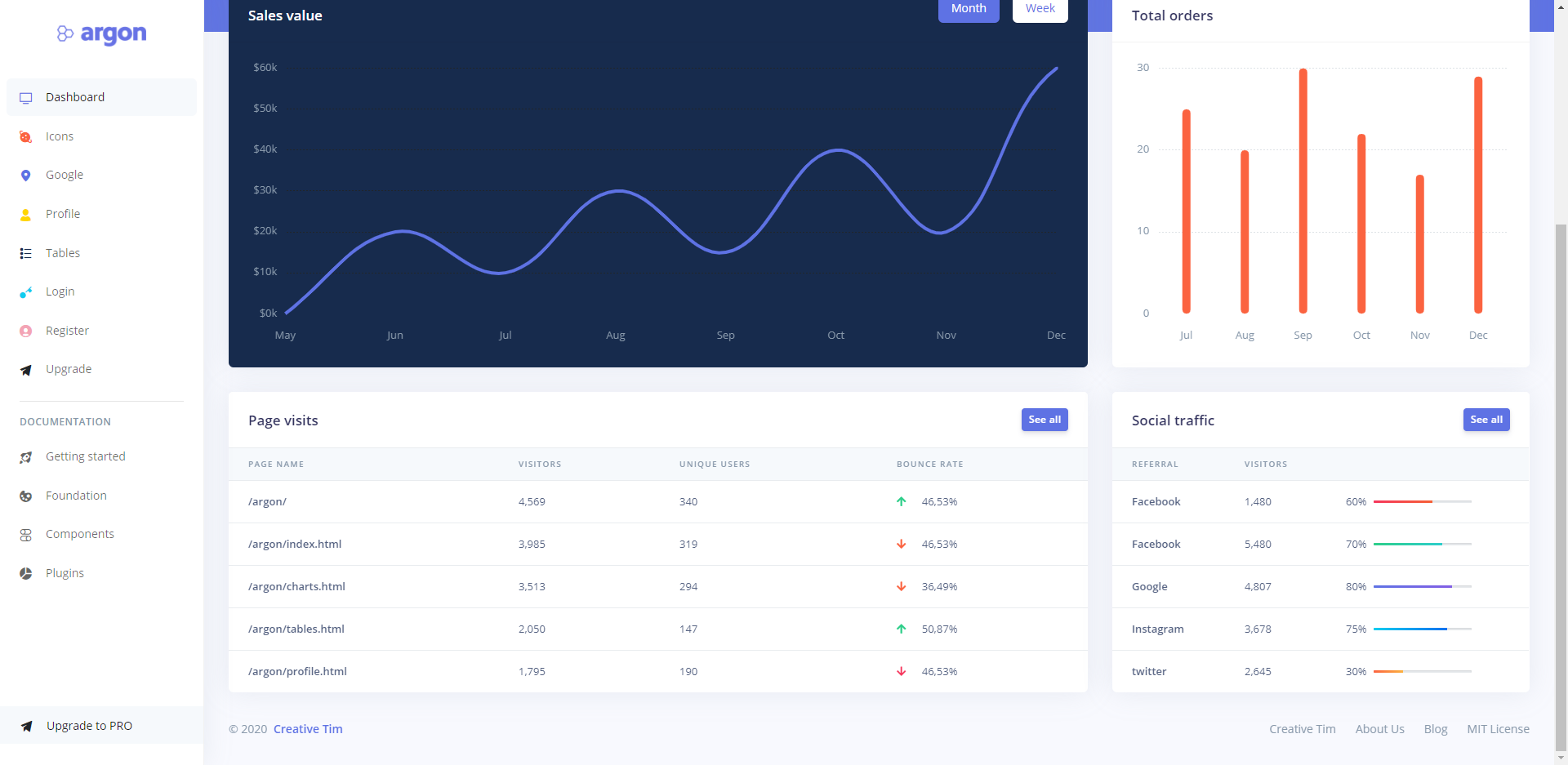Image resolution: width=1568 pixels, height=765 pixels.
Task: Click the Google map pin icon
Action: pyautogui.click(x=26, y=176)
